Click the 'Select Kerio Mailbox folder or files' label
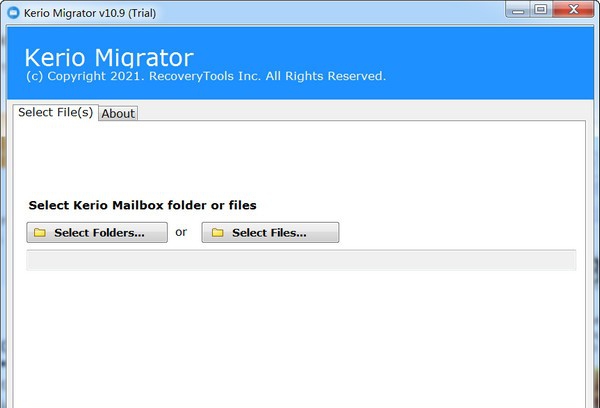Screen dimensions: 600x408 [x=142, y=205]
